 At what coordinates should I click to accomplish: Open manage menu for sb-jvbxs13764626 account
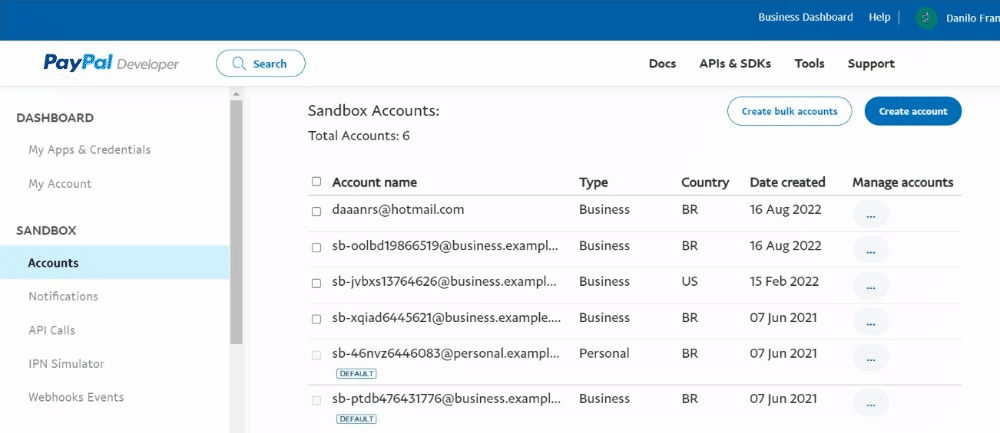click(871, 286)
